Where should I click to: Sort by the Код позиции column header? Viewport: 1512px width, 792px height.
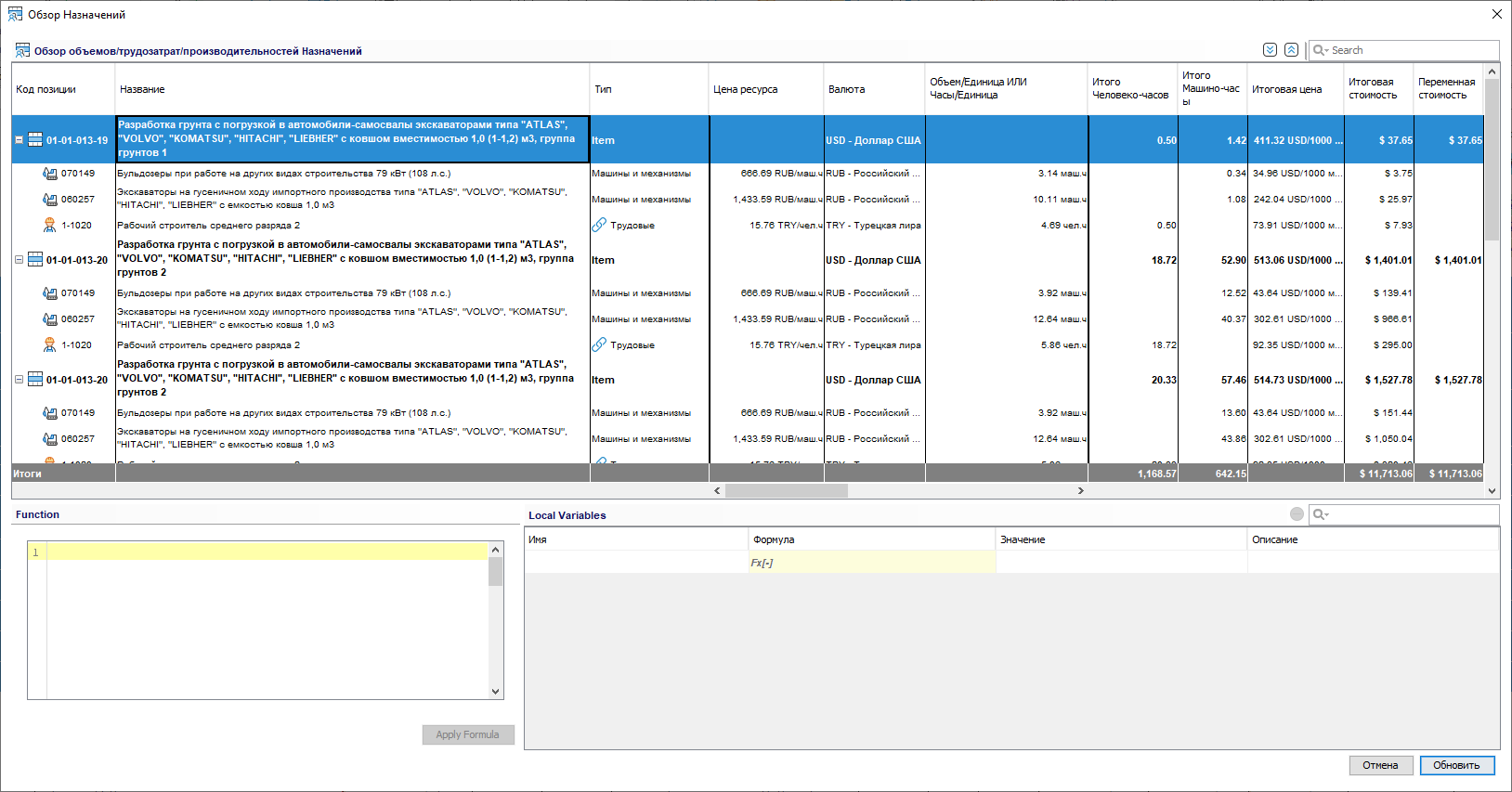pyautogui.click(x=63, y=89)
